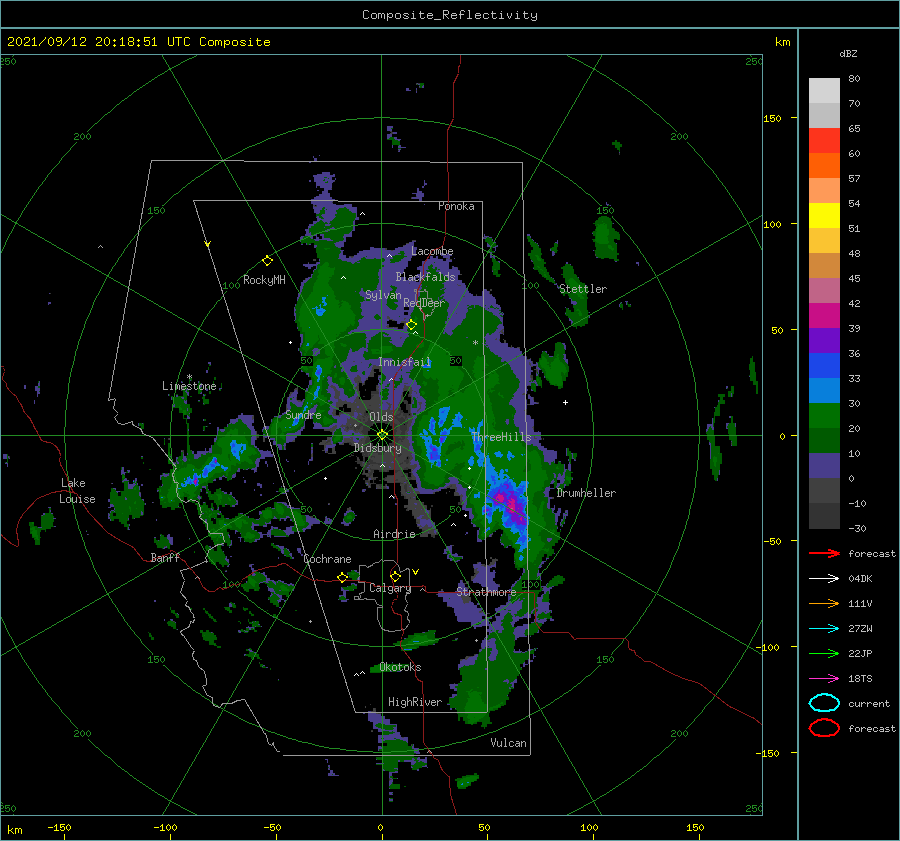Click the magenta storm core west of Drumheller
Viewport: 900px width, 841px height.
click(510, 504)
